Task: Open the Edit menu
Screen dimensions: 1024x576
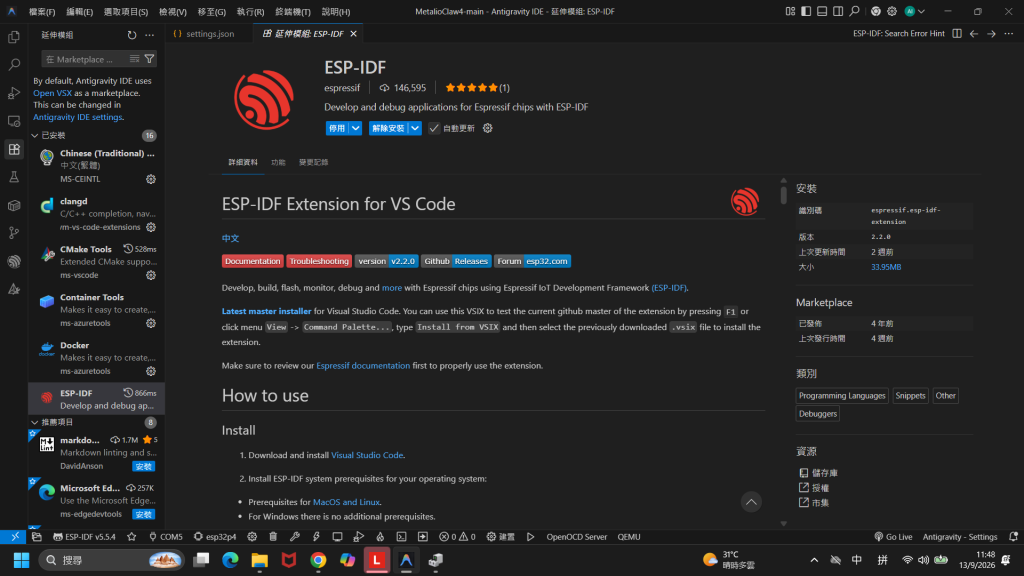Action: click(x=80, y=12)
